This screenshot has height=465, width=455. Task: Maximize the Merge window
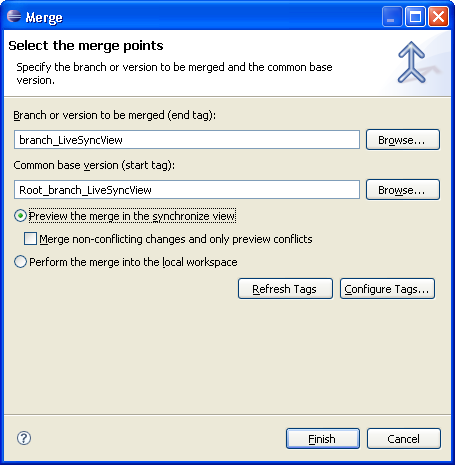pyautogui.click(x=415, y=16)
